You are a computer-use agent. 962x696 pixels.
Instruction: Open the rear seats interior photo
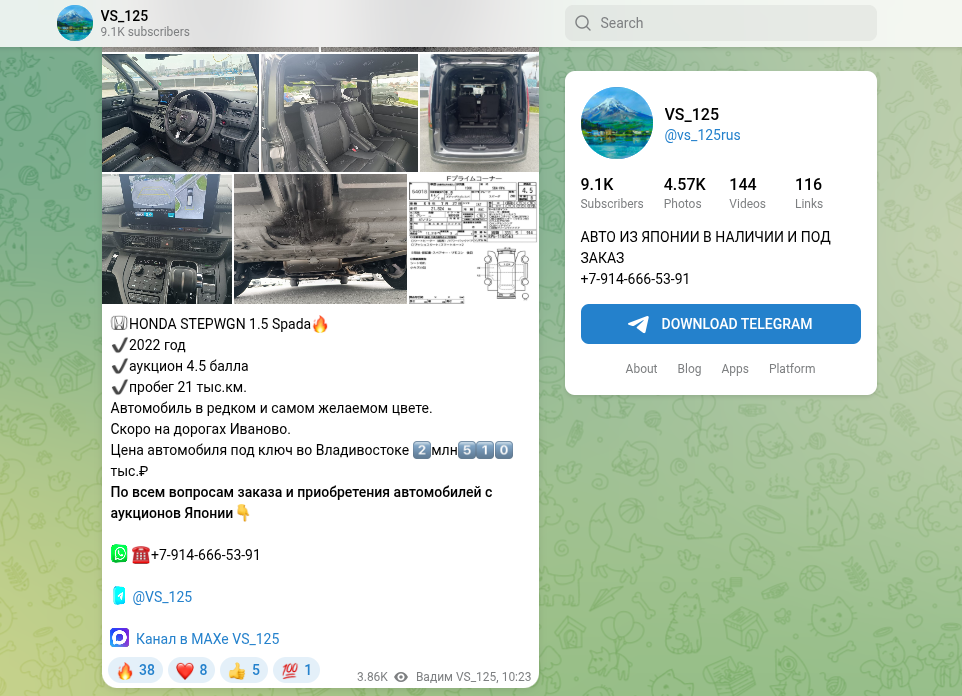339,113
